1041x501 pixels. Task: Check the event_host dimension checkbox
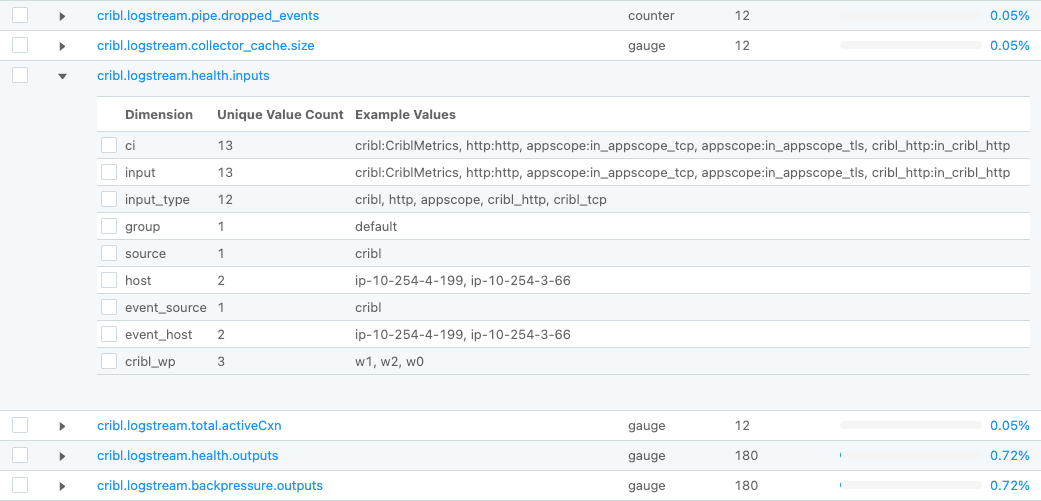[109, 334]
